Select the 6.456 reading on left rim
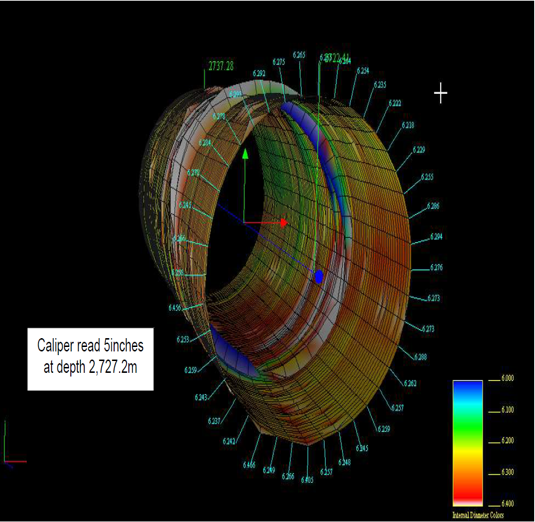Image resolution: width=535 pixels, height=522 pixels. pos(175,308)
